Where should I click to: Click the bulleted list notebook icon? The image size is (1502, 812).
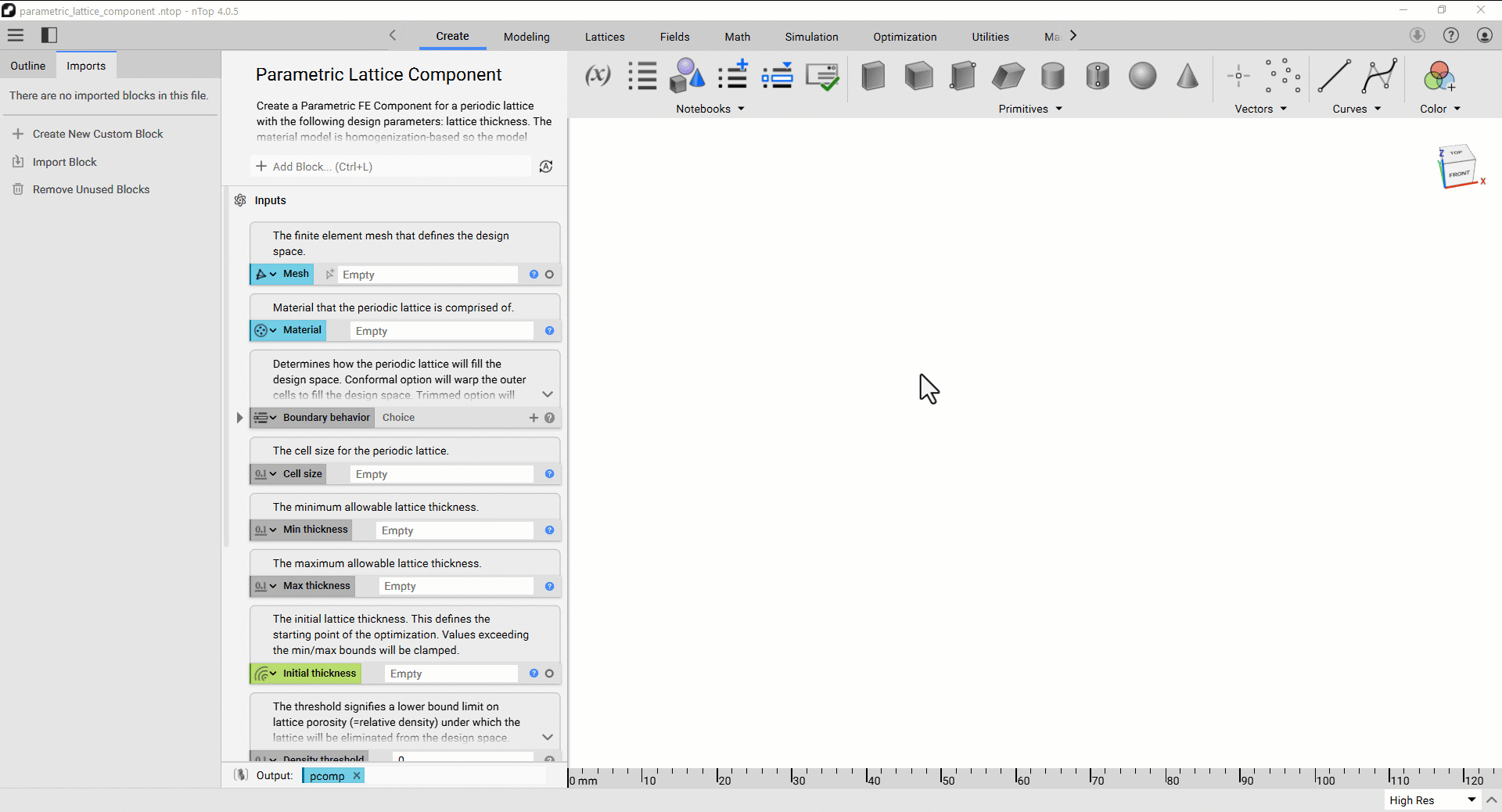[x=642, y=76]
